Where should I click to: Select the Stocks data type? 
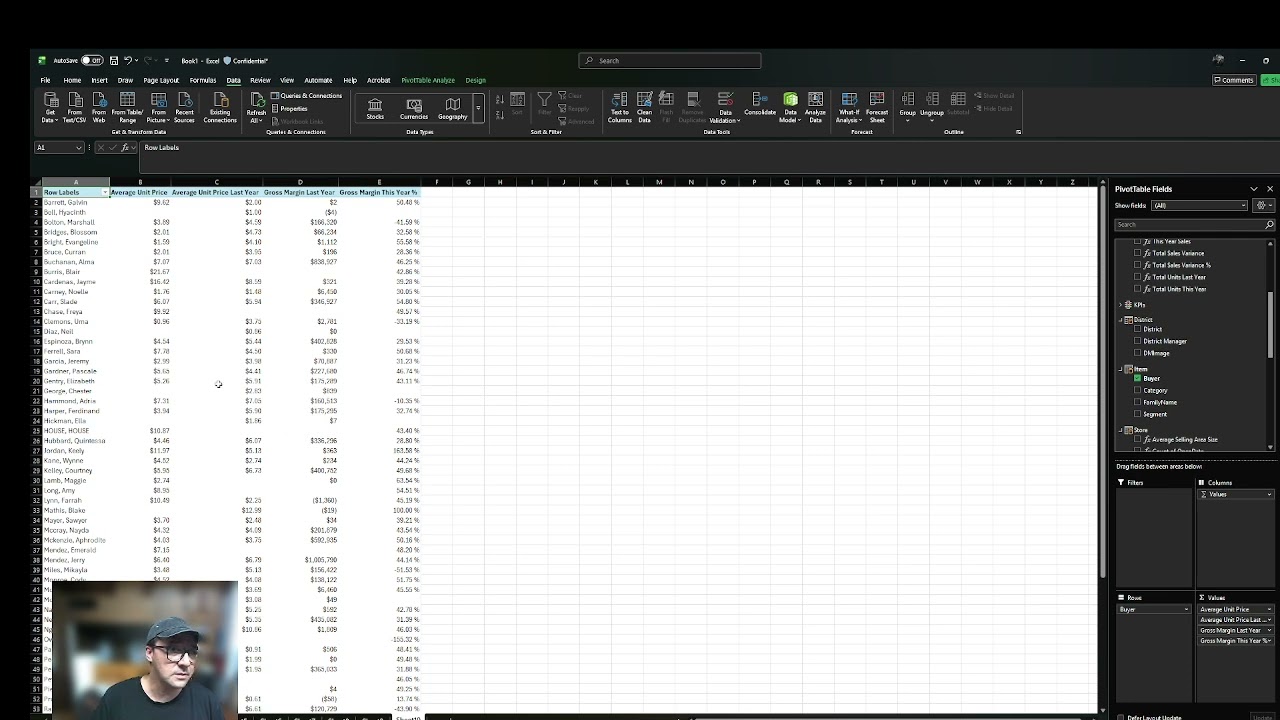coord(375,108)
